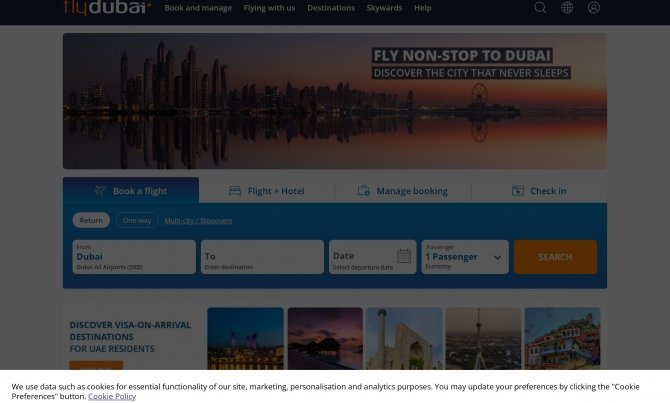The height and width of the screenshot is (403, 670).
Task: Open the Cookie Policy link
Action: coord(112,396)
